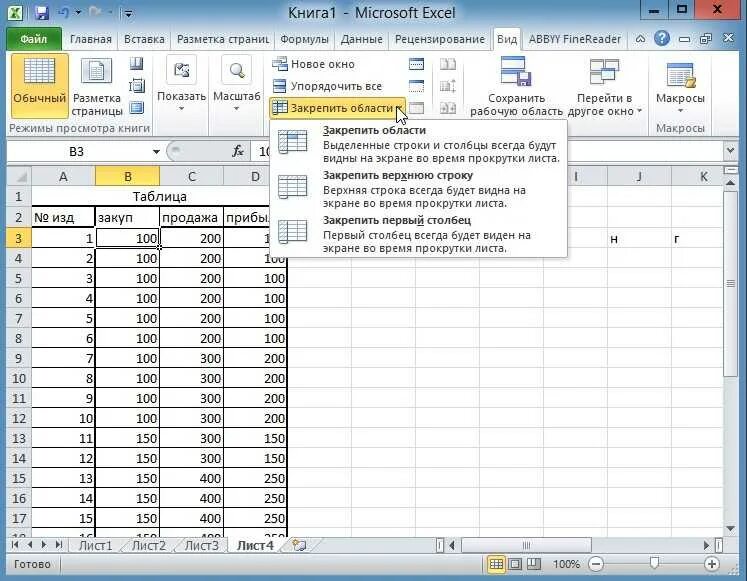Open the quick access toolbar customize dropdown

click(128, 13)
